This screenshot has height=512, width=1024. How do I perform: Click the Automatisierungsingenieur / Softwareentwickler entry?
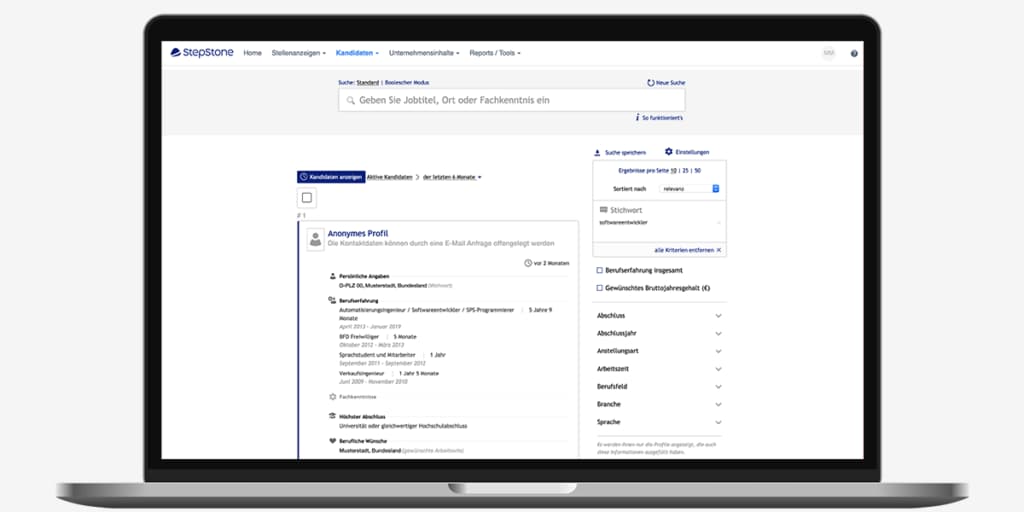point(426,310)
